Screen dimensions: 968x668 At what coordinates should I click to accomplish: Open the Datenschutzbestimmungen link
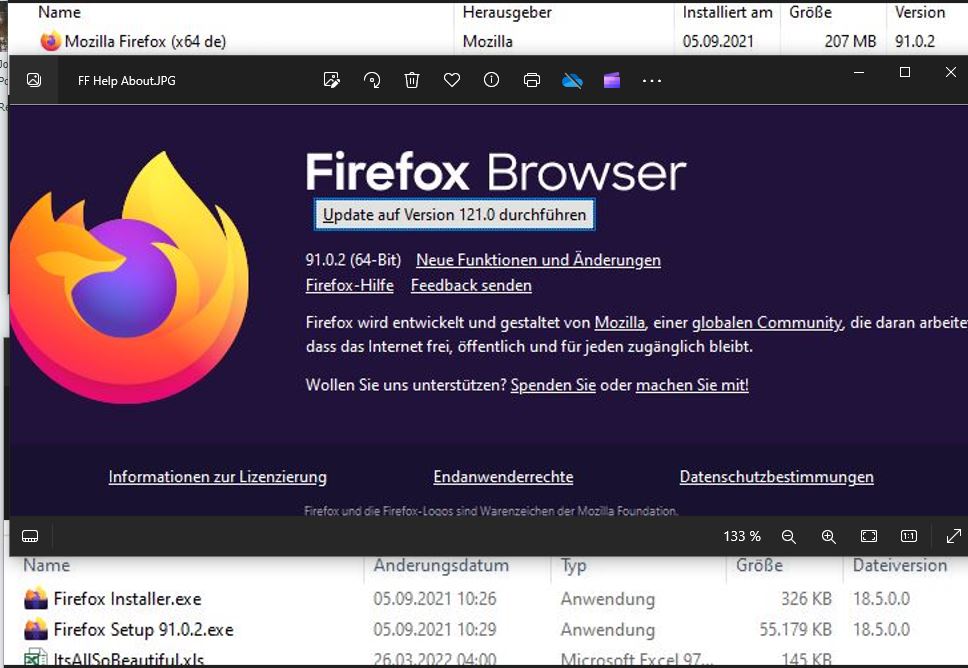[x=777, y=477]
